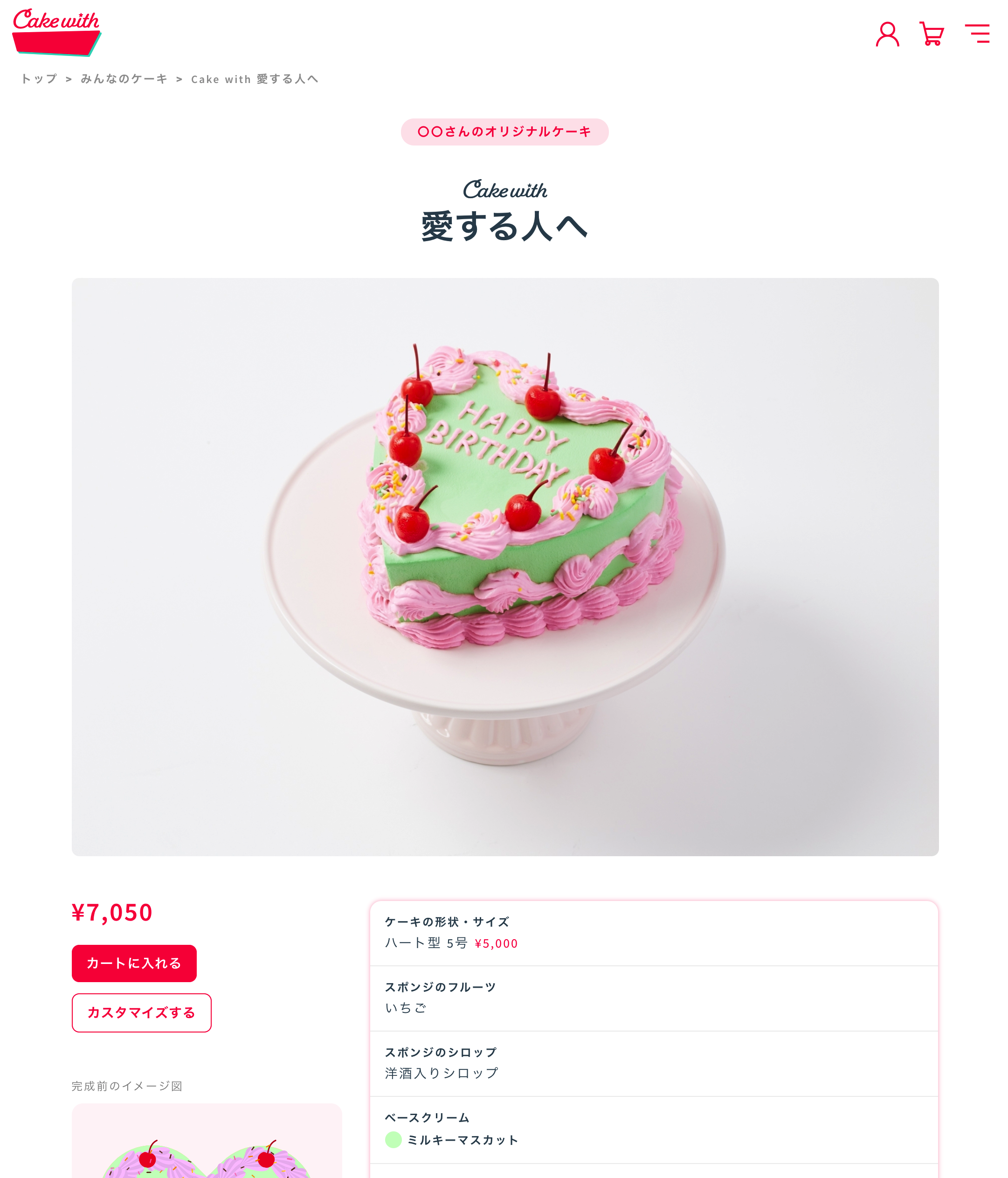Click the heart cake main photo
Screen dimensions: 1008x1178
click(x=505, y=567)
